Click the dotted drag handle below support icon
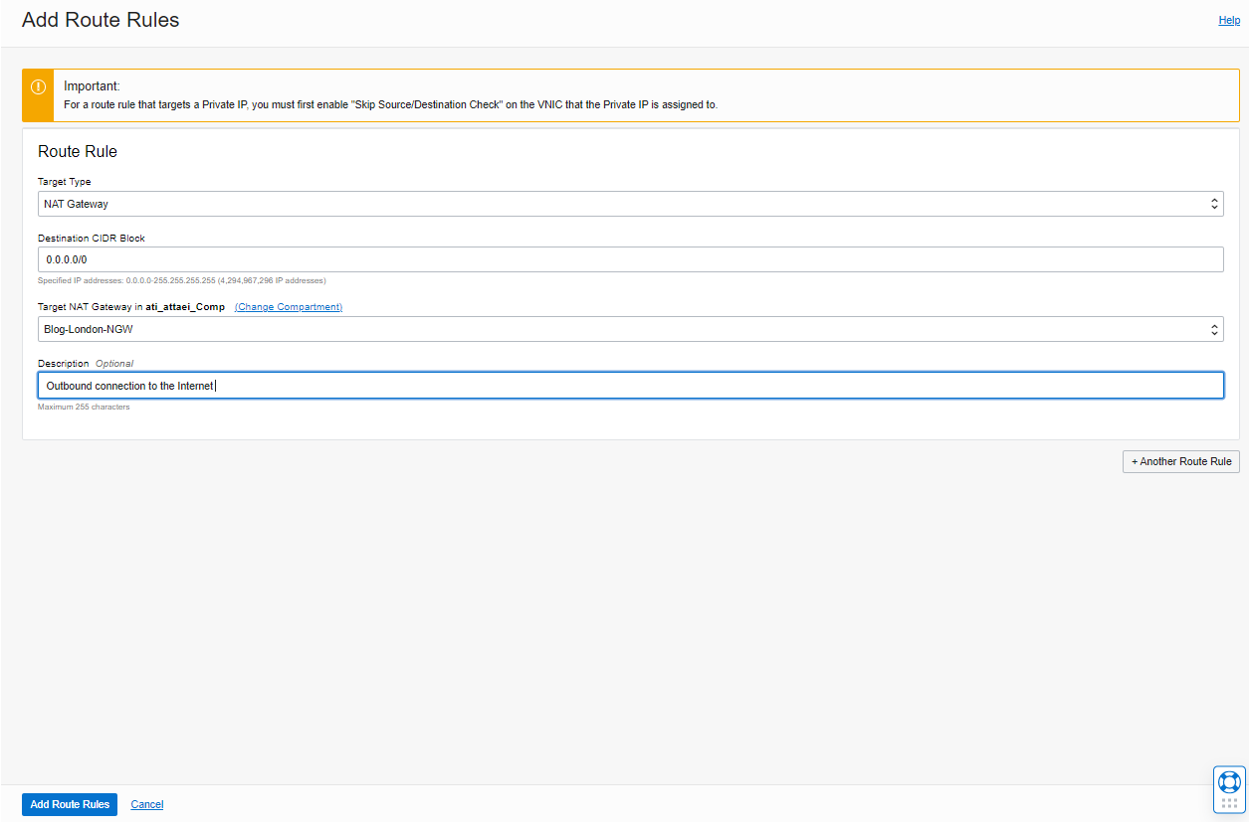 pos(1229,803)
